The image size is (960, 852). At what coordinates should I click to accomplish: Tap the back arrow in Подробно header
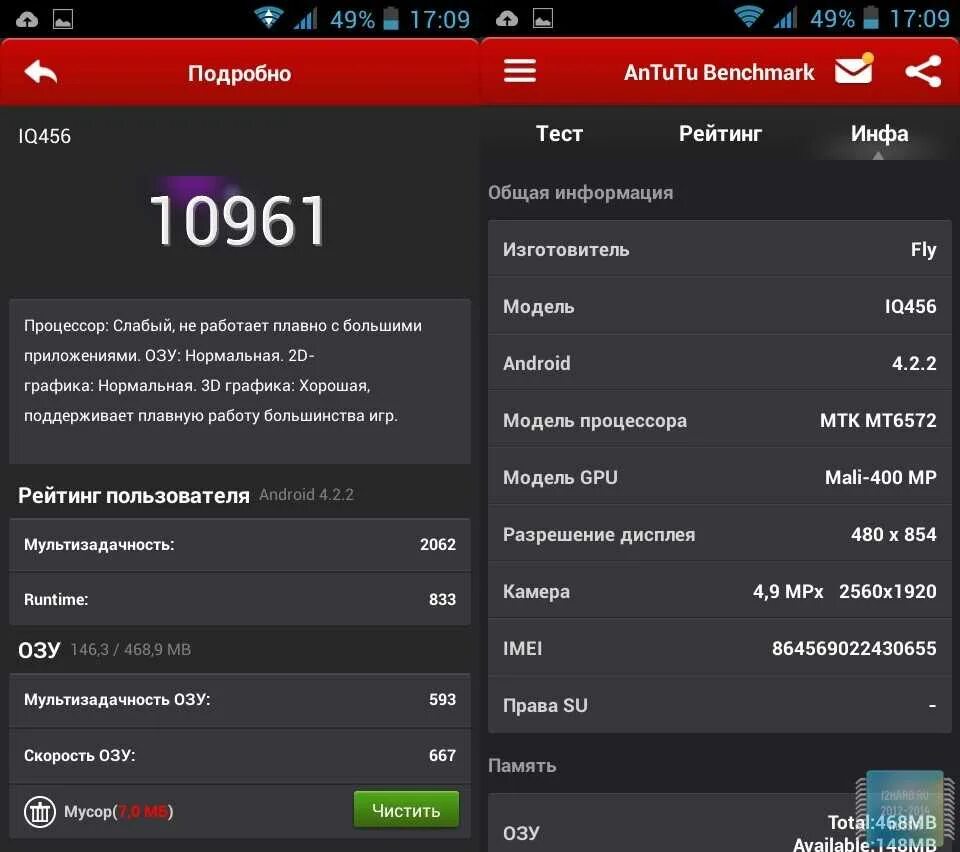(41, 72)
